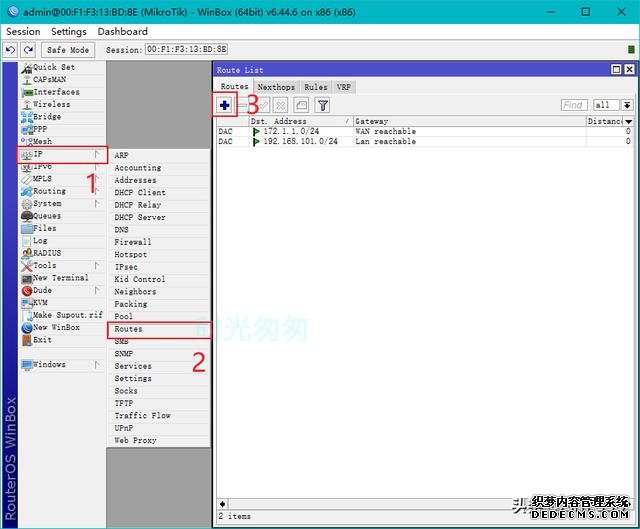Image resolution: width=640 pixels, height=529 pixels.
Task: Sort by Dst. Address column header
Action: (x=301, y=121)
